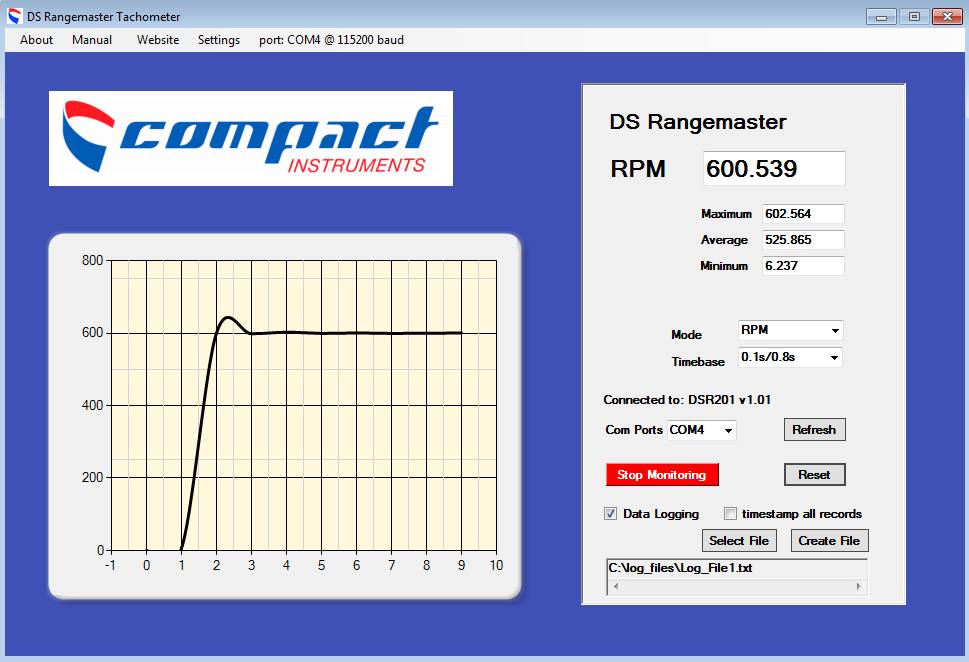Click the Average field showing 525.865
The height and width of the screenshot is (662, 969).
[803, 240]
